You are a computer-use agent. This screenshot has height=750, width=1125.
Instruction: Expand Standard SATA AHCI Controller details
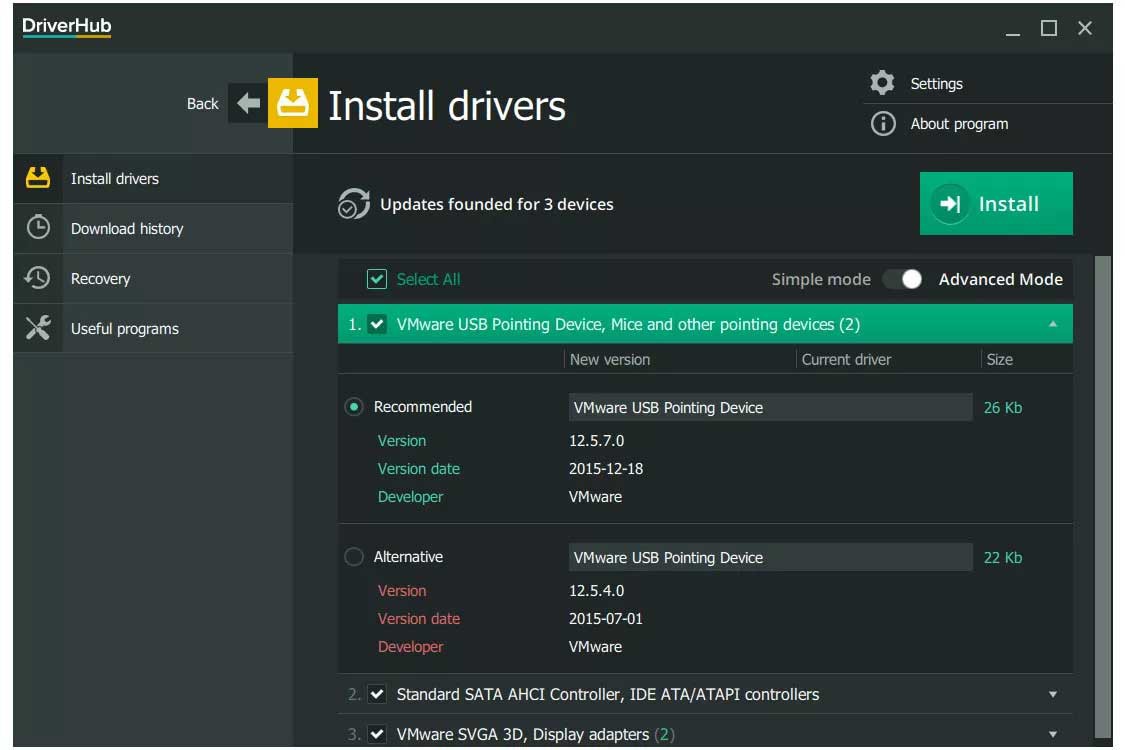[1052, 694]
